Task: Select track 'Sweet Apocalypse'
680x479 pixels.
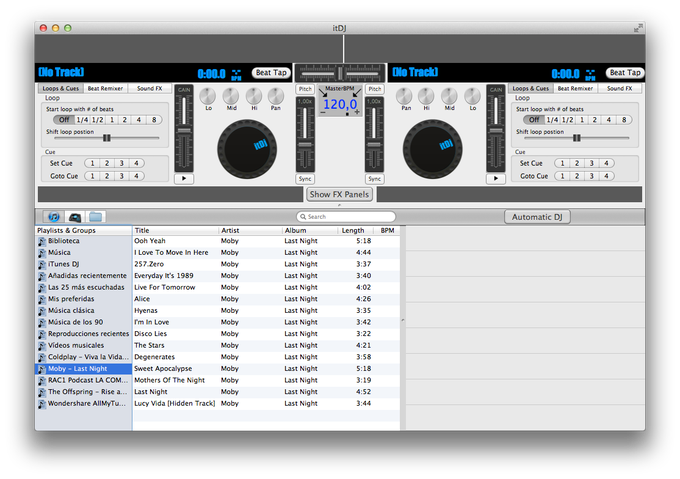Action: [266, 368]
